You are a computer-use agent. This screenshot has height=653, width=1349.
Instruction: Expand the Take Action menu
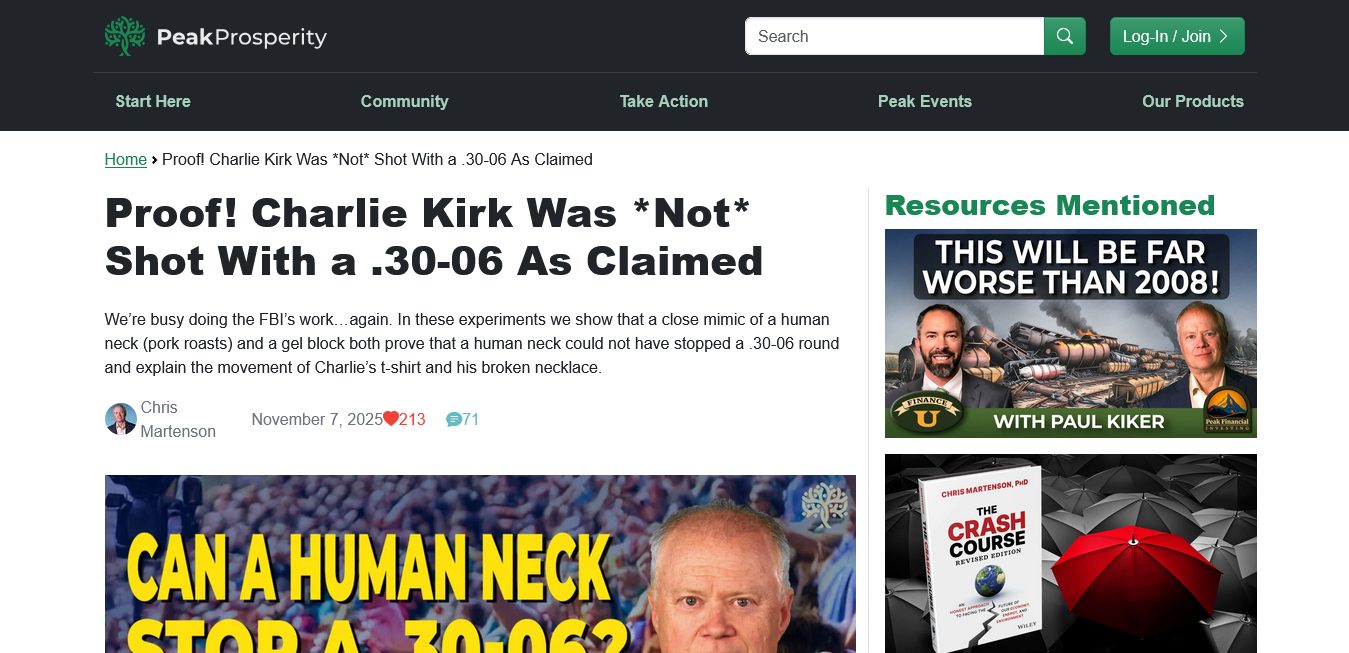[664, 101]
